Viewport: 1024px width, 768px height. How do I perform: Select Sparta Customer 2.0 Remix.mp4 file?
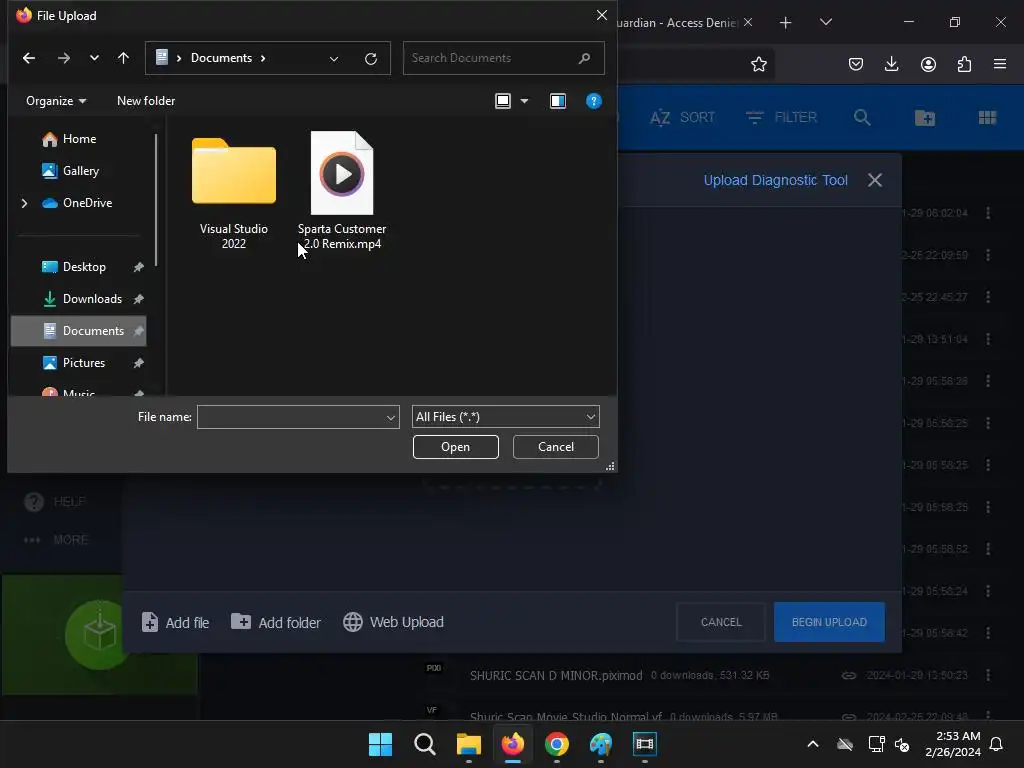click(x=342, y=193)
